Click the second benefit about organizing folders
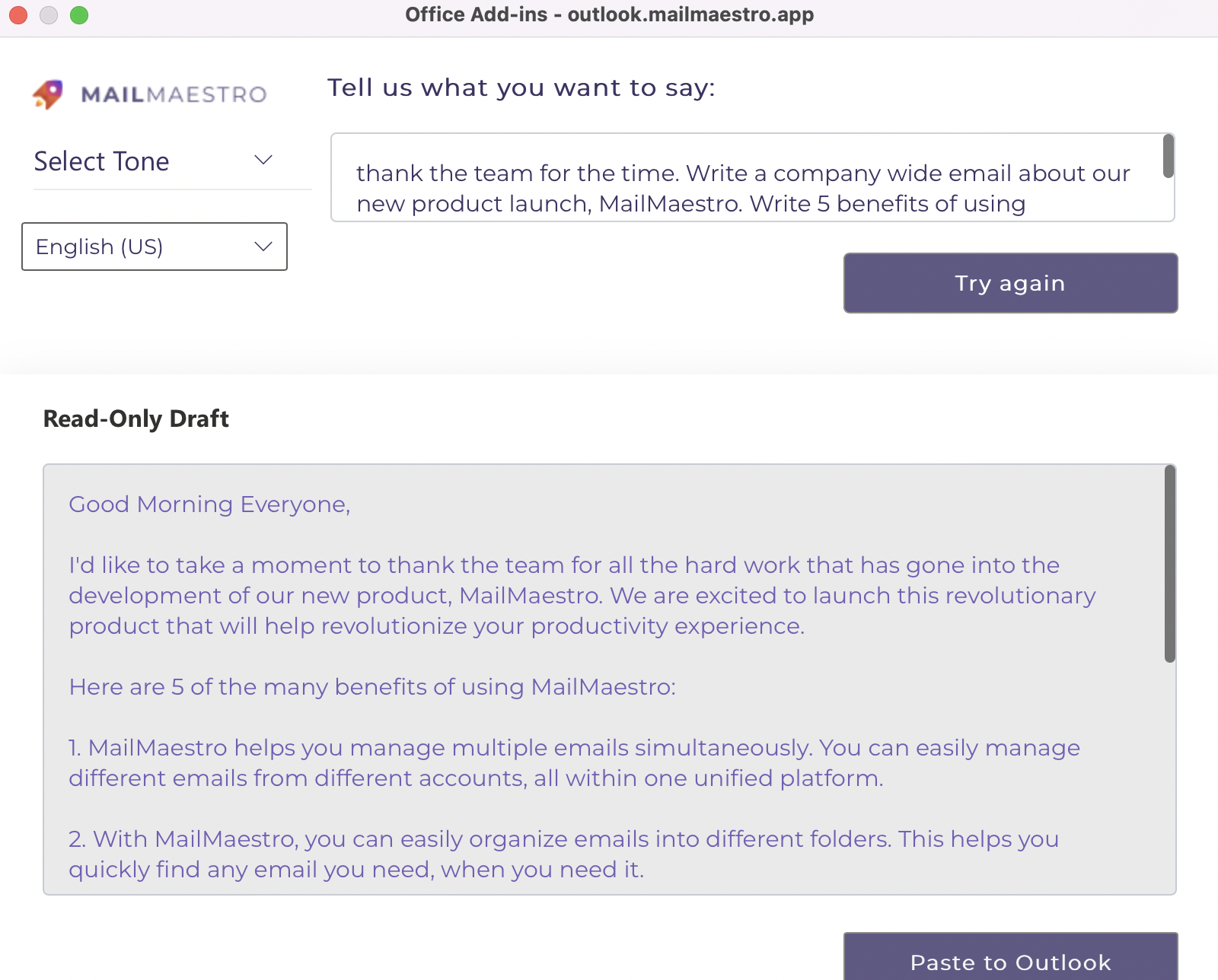Screen dimensions: 1218x980 563,854
